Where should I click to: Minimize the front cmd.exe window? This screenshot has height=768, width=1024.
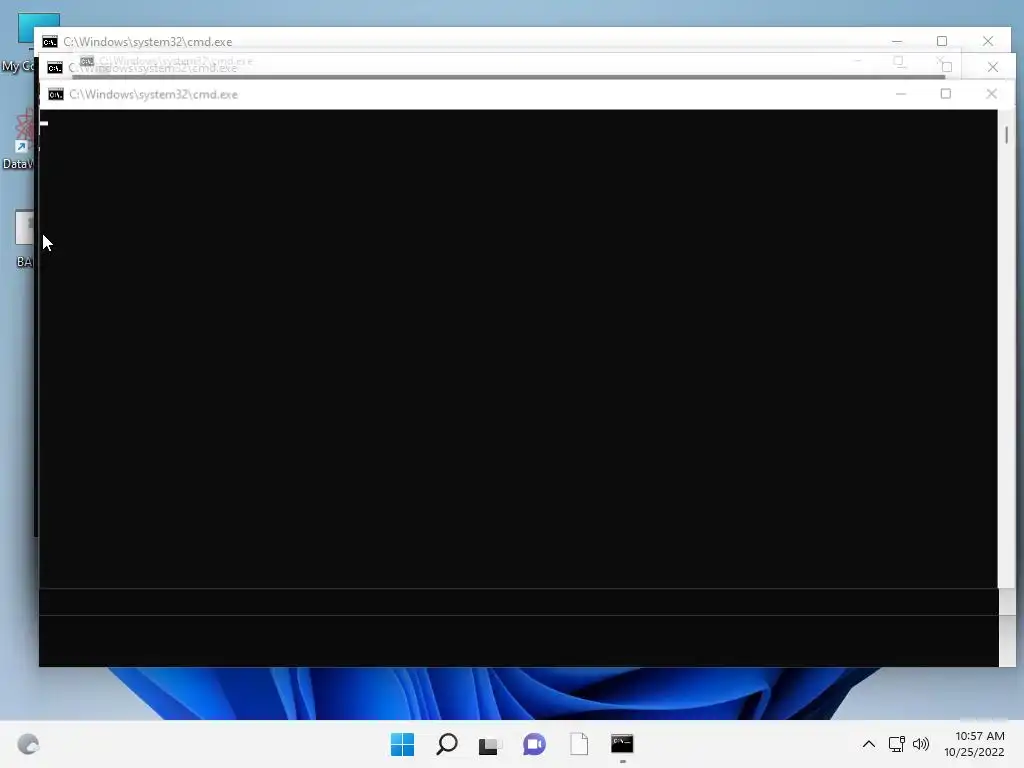pos(901,94)
